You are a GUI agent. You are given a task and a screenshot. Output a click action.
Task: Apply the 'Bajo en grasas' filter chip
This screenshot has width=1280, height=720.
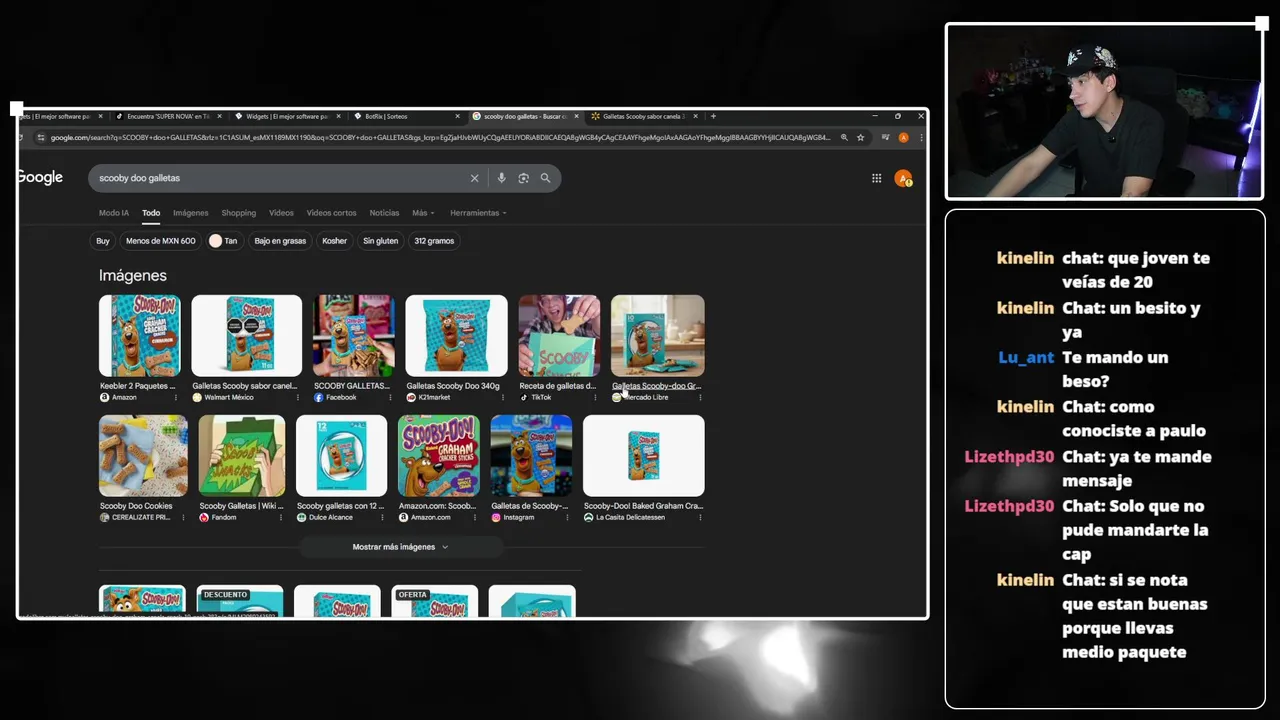280,241
